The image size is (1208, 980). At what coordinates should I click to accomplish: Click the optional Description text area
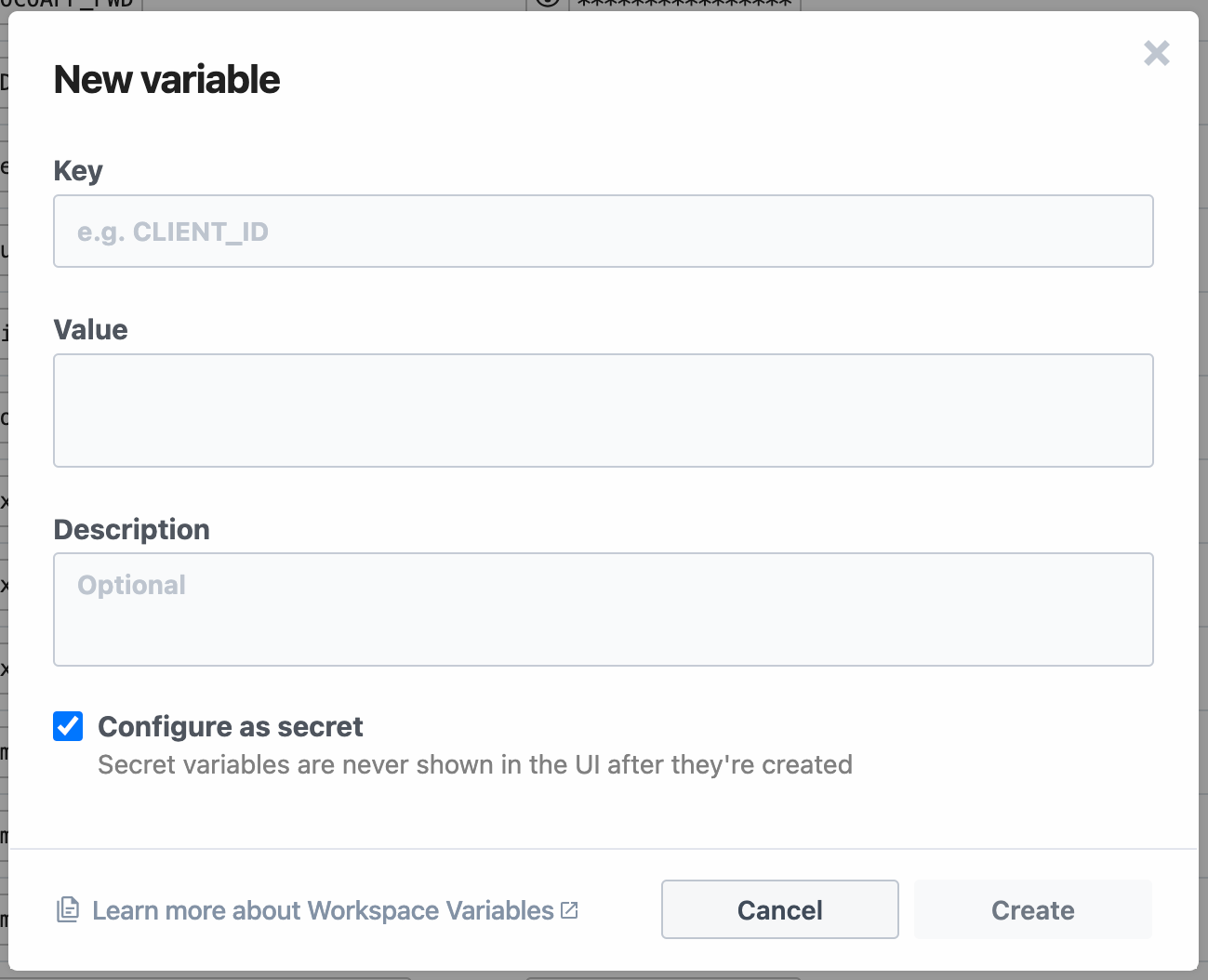604,609
